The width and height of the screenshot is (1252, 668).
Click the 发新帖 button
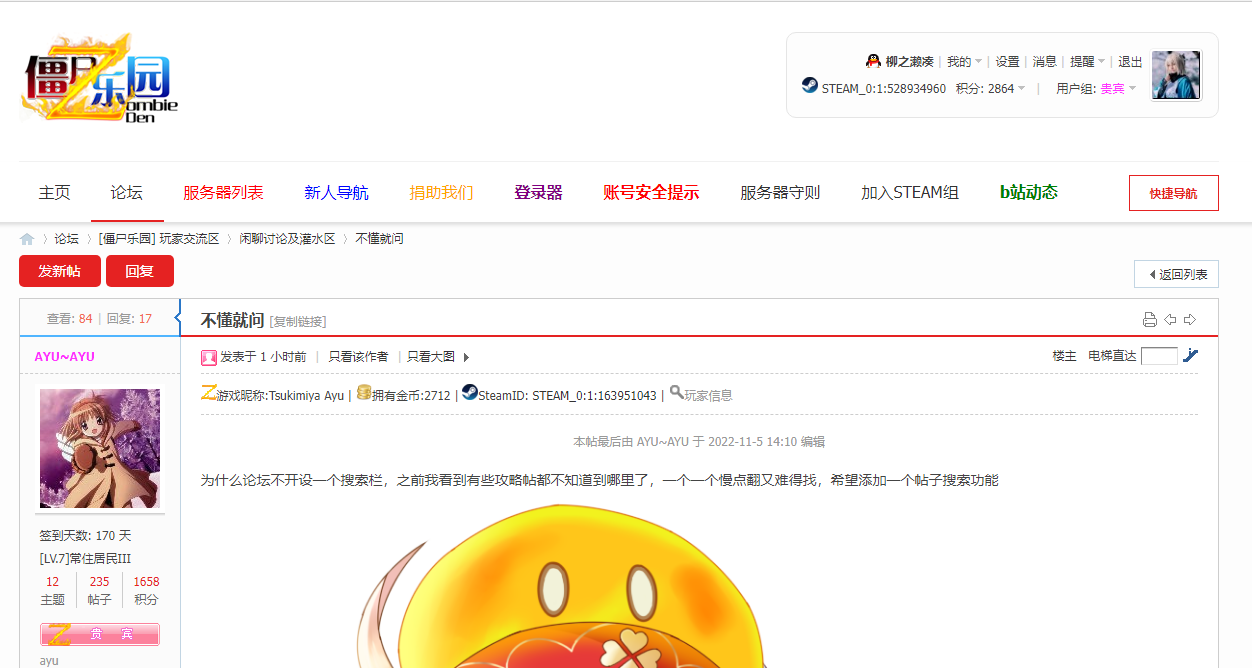coord(60,271)
